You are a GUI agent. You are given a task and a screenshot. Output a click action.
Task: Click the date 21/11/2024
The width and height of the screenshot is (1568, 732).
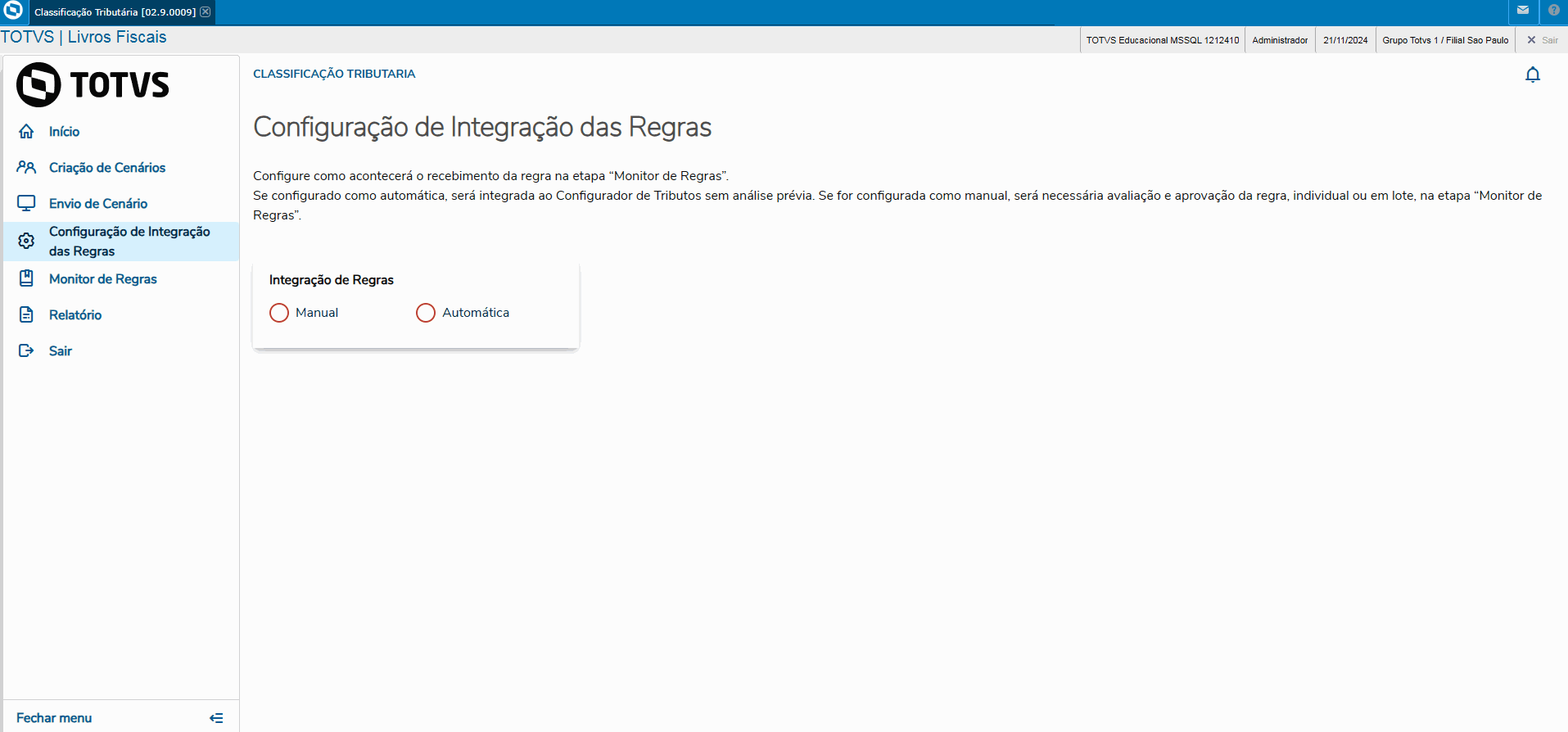1345,39
